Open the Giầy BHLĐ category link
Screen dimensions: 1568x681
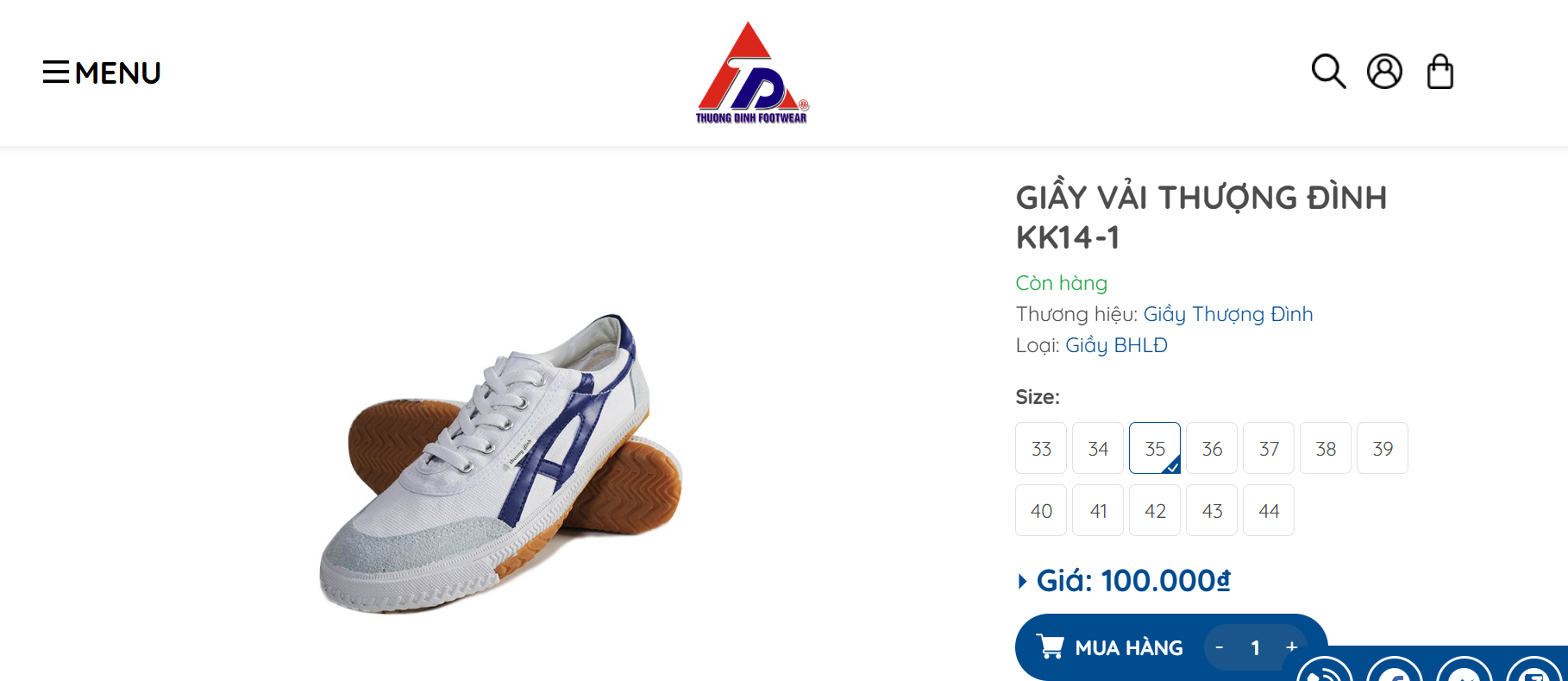(x=1116, y=345)
